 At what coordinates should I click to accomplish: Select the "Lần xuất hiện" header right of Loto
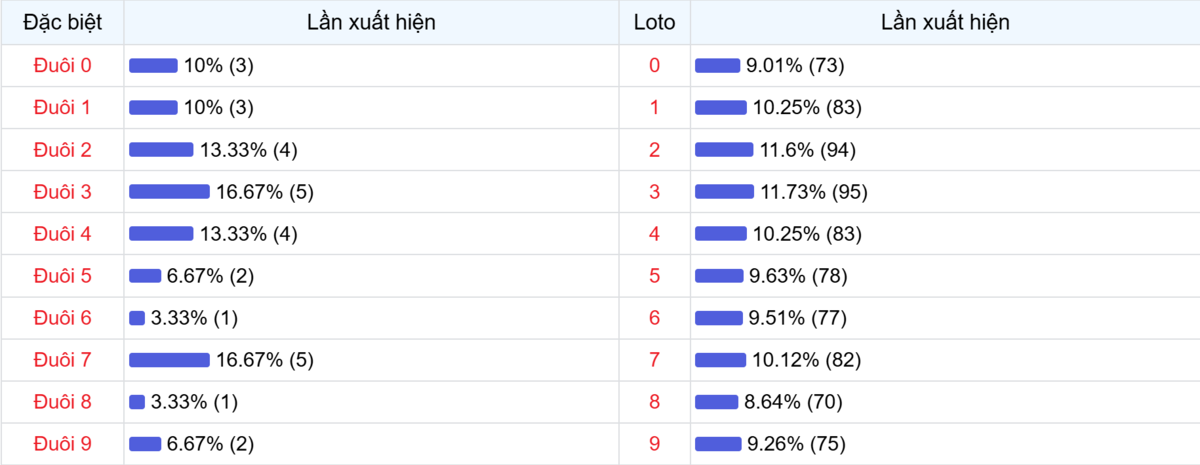(945, 22)
